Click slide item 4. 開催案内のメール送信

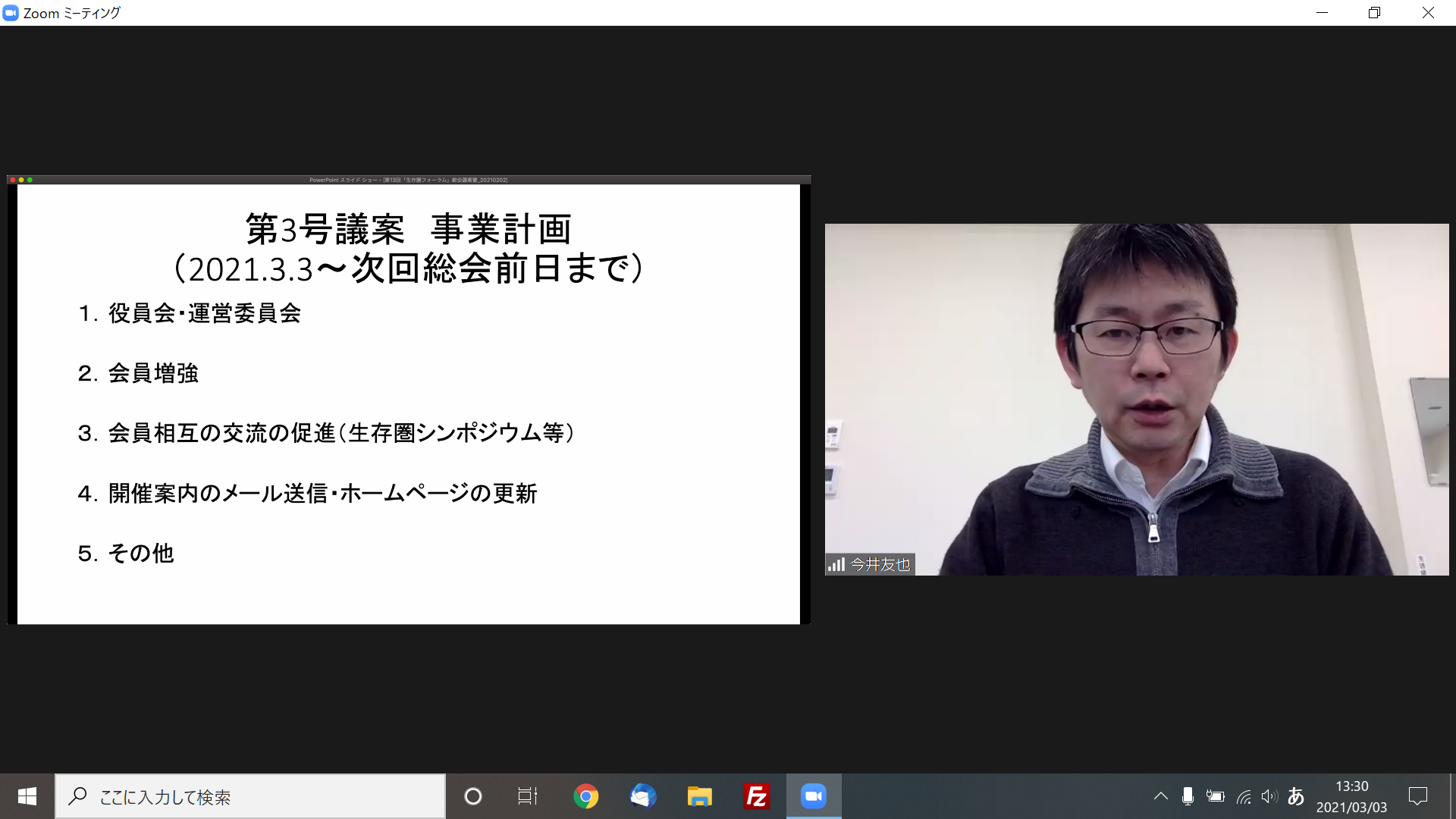202,494
